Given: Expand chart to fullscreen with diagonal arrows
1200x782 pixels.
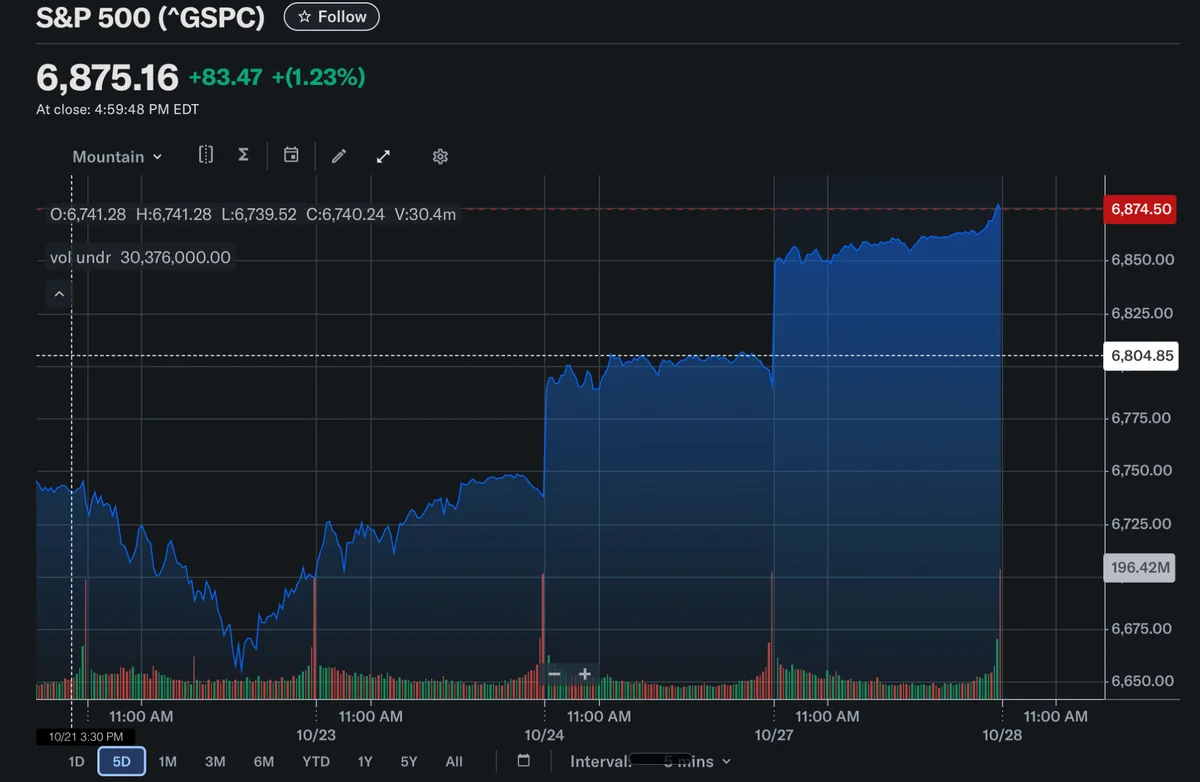Looking at the screenshot, I should [383, 155].
